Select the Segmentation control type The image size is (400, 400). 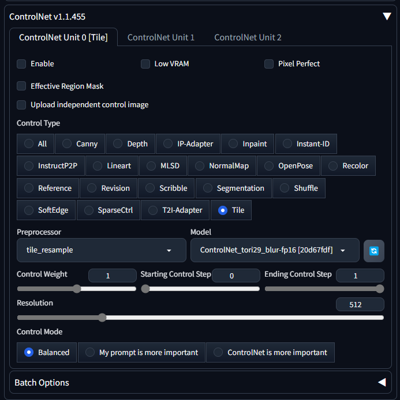point(233,188)
